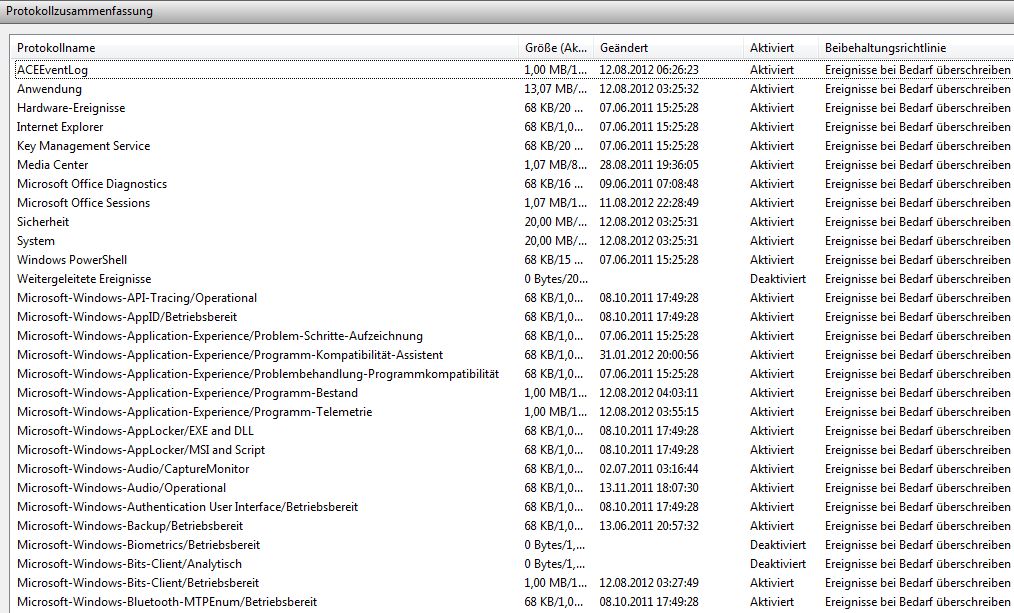Click date 31.01.2012 20:00:56

[649, 355]
